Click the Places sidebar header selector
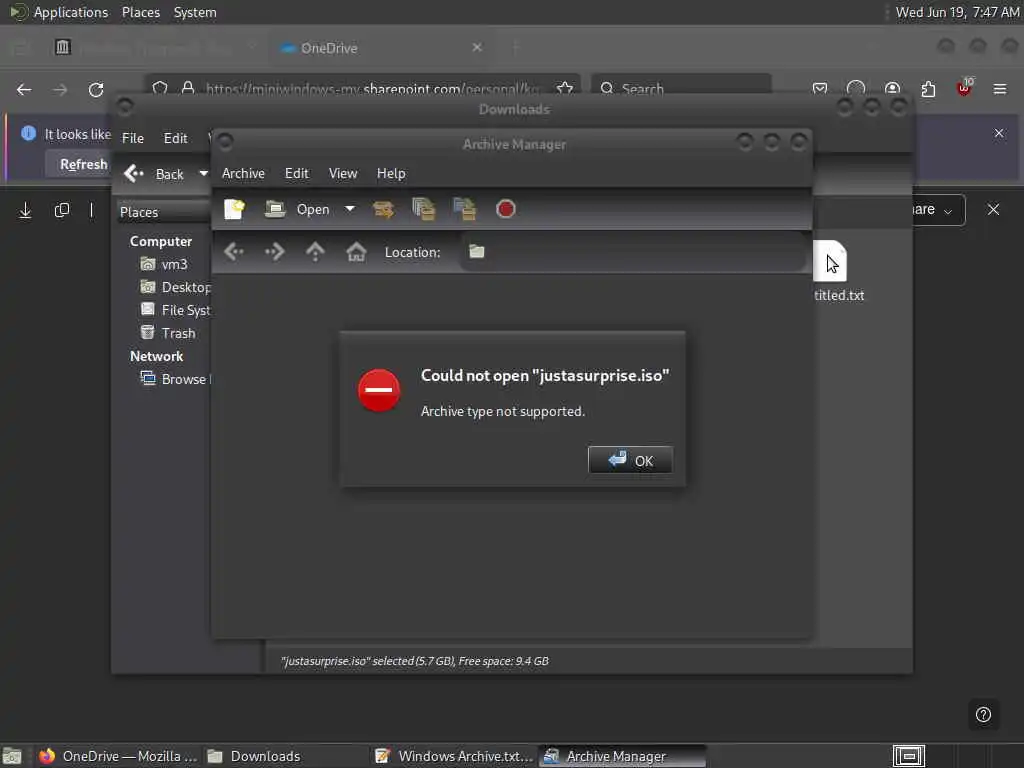 163,212
